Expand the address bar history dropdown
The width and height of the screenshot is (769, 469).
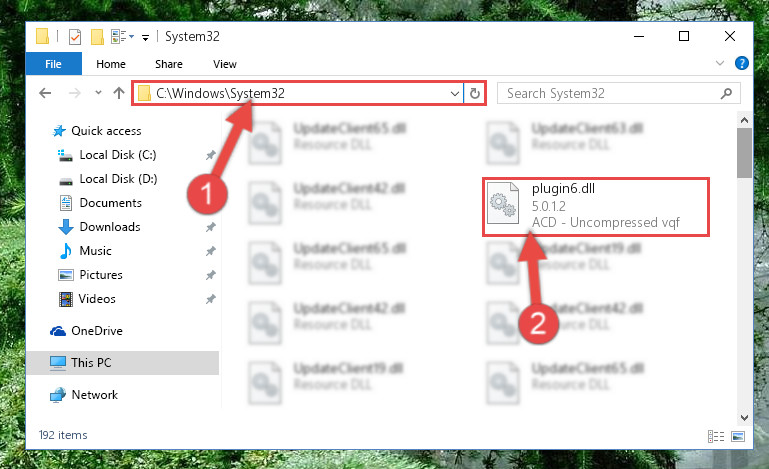455,93
